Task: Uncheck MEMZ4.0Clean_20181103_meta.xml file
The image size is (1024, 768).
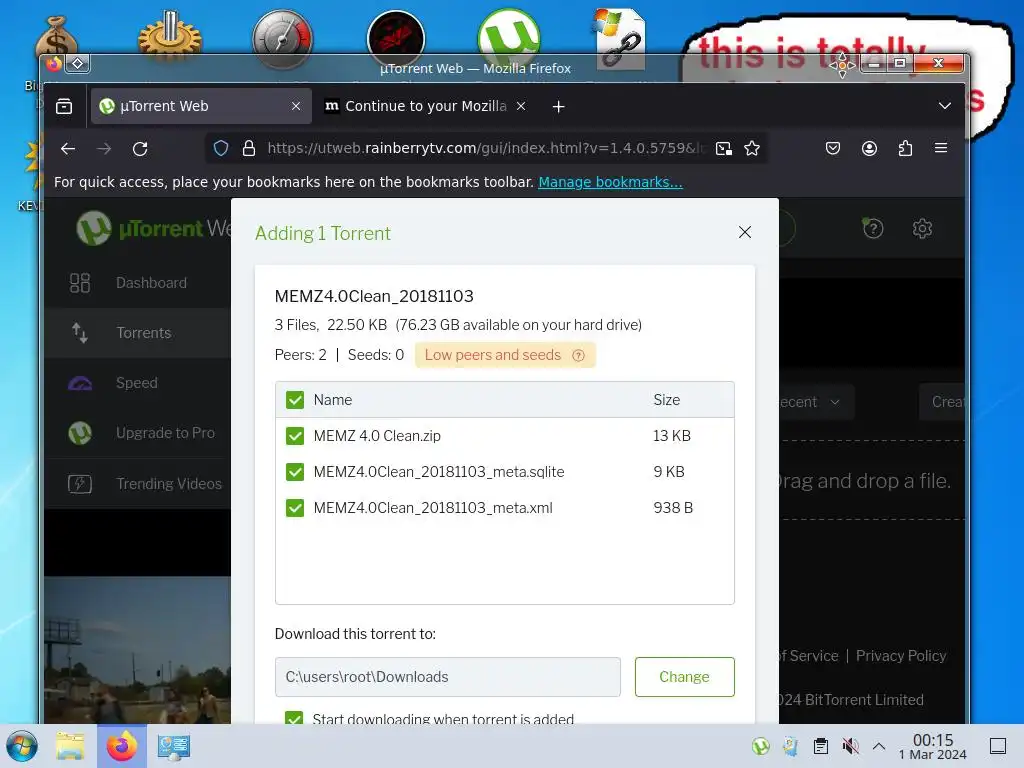Action: pyautogui.click(x=295, y=507)
